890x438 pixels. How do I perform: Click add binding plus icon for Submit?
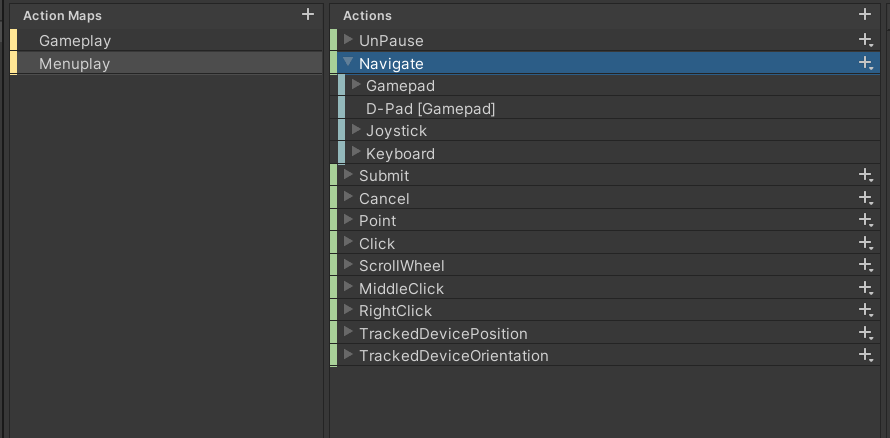pos(866,175)
